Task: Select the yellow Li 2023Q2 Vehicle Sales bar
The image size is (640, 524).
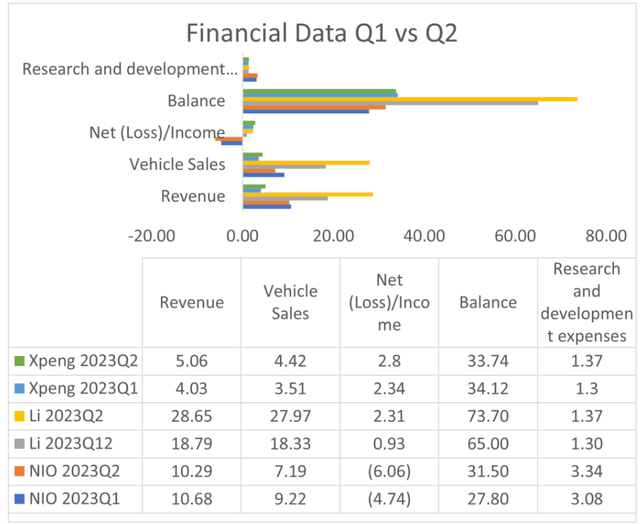Action: pos(306,163)
